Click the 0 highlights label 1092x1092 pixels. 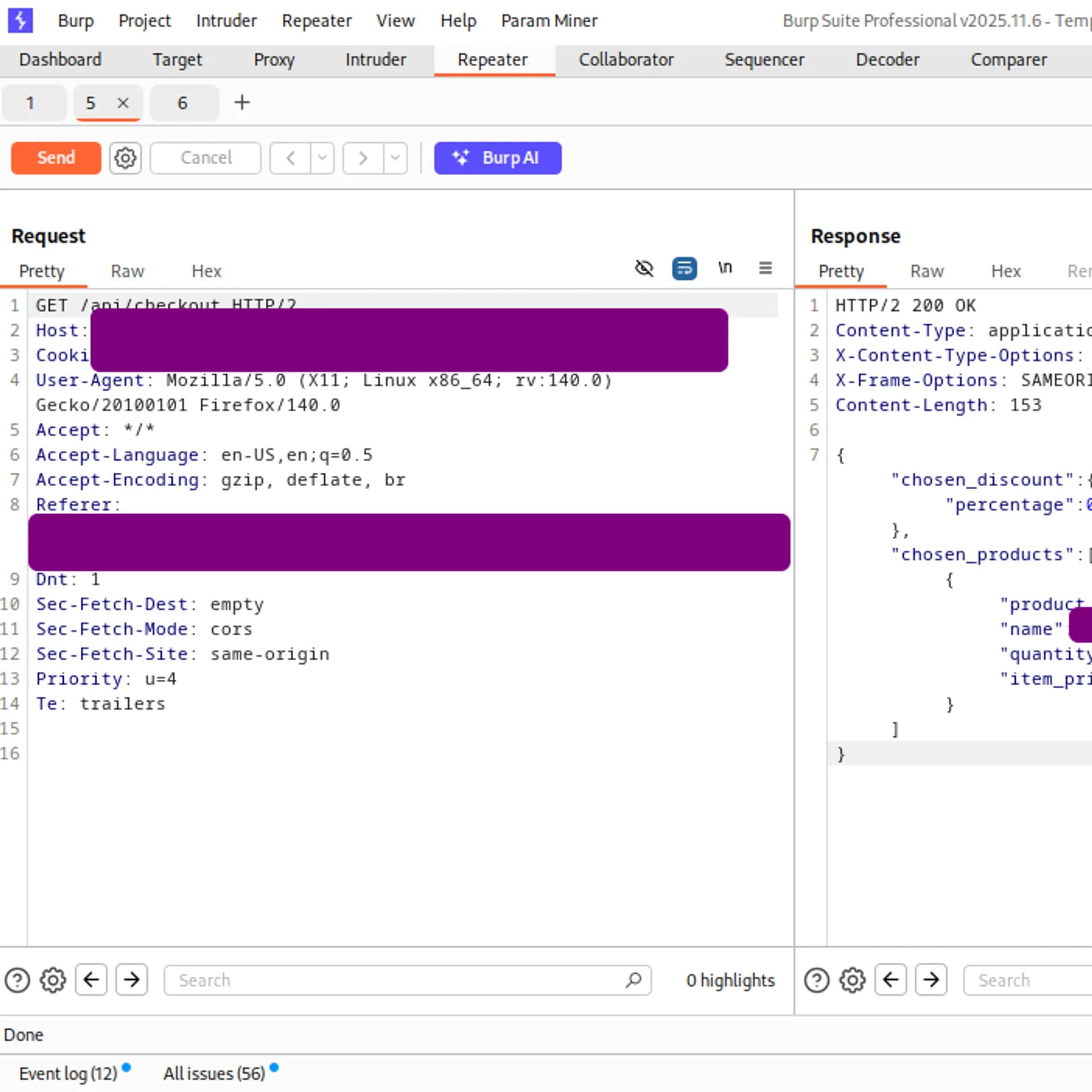[730, 980]
